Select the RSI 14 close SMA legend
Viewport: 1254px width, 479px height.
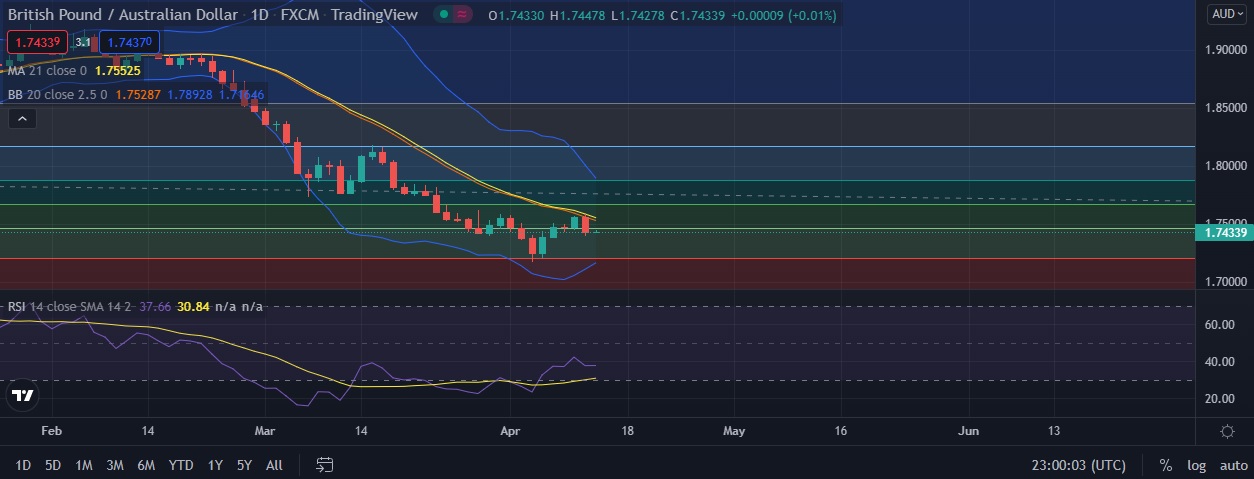(x=69, y=306)
